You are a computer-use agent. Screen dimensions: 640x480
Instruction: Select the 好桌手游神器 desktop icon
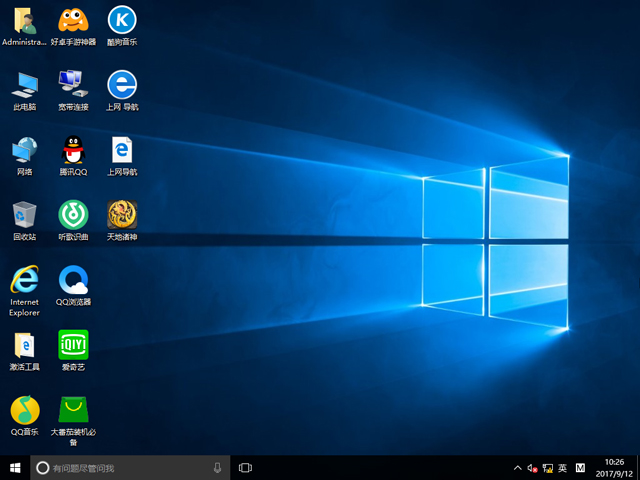(x=73, y=20)
